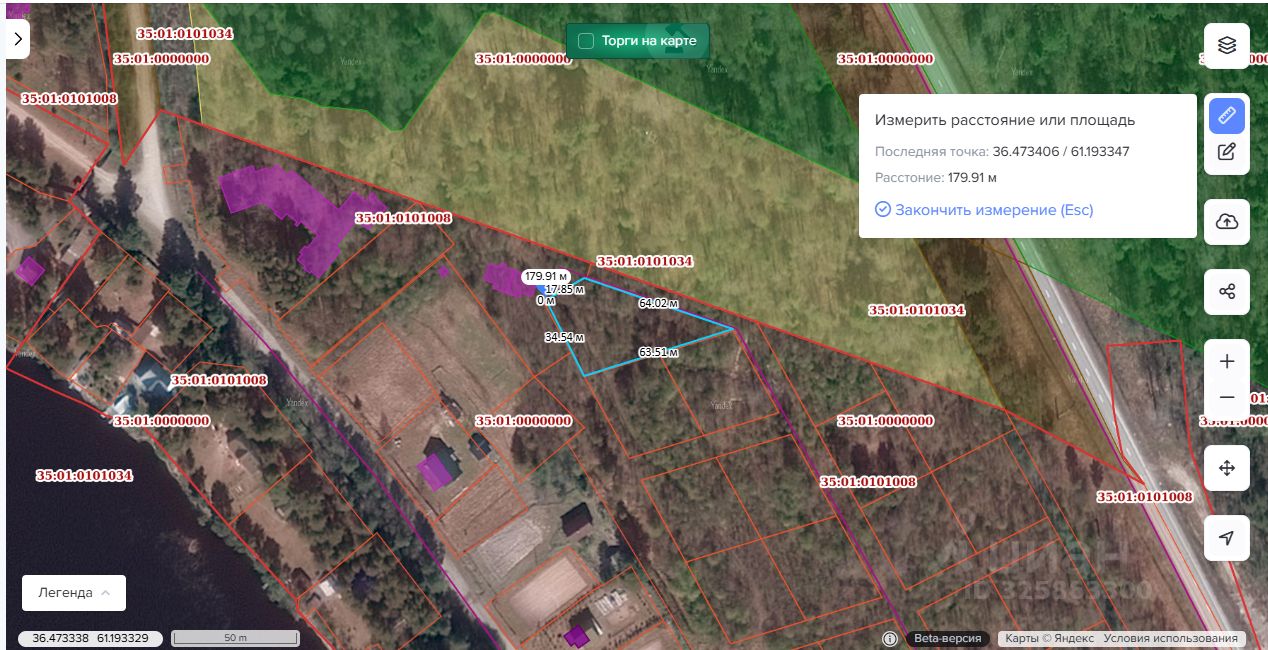1268x650 pixels.
Task: Open the map layers panel
Action: pos(1227,45)
